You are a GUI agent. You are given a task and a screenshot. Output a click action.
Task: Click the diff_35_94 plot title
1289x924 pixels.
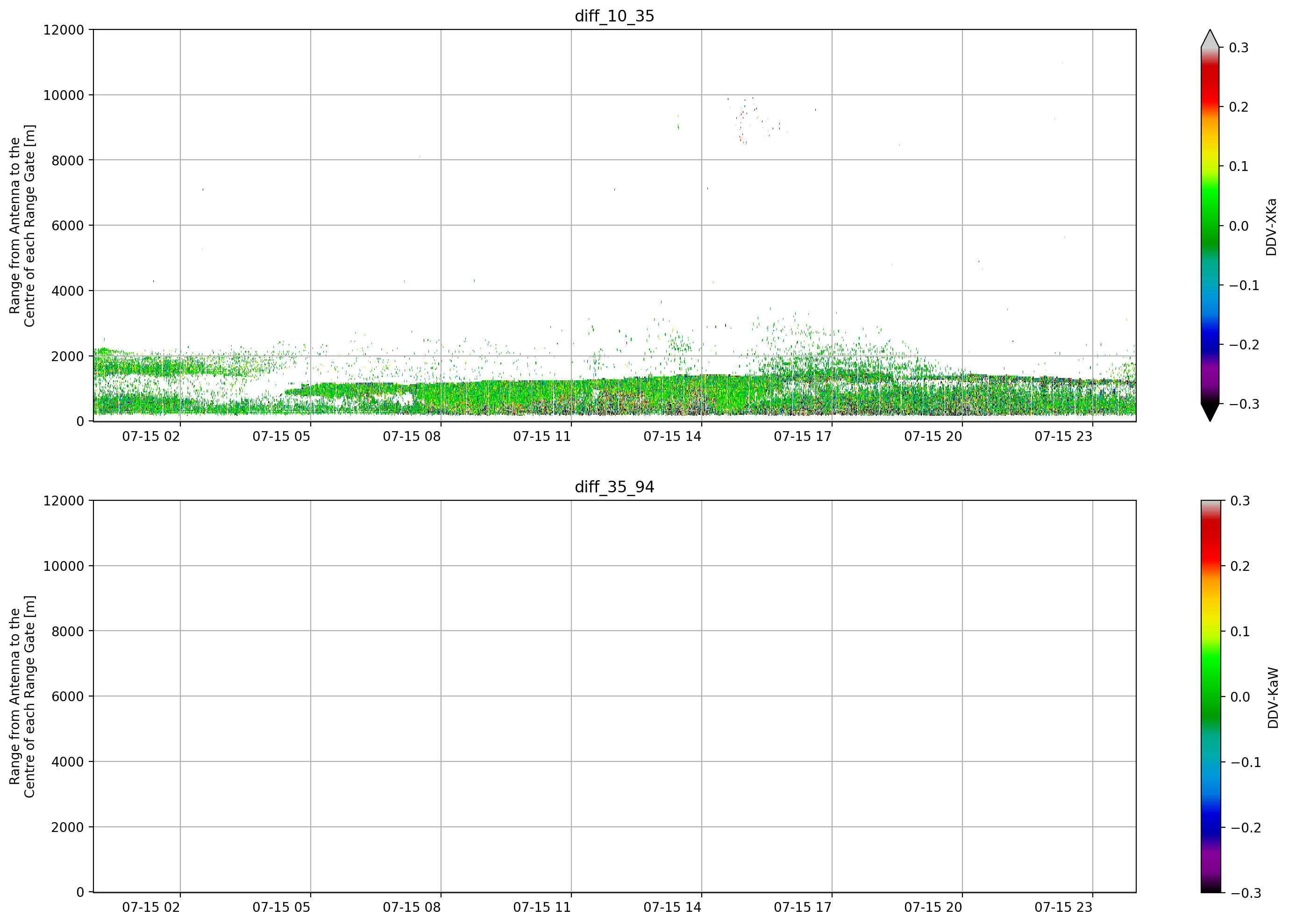(614, 487)
